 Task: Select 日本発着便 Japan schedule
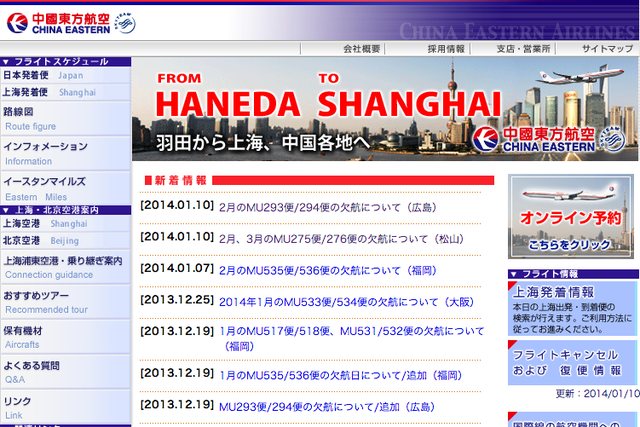[65, 76]
